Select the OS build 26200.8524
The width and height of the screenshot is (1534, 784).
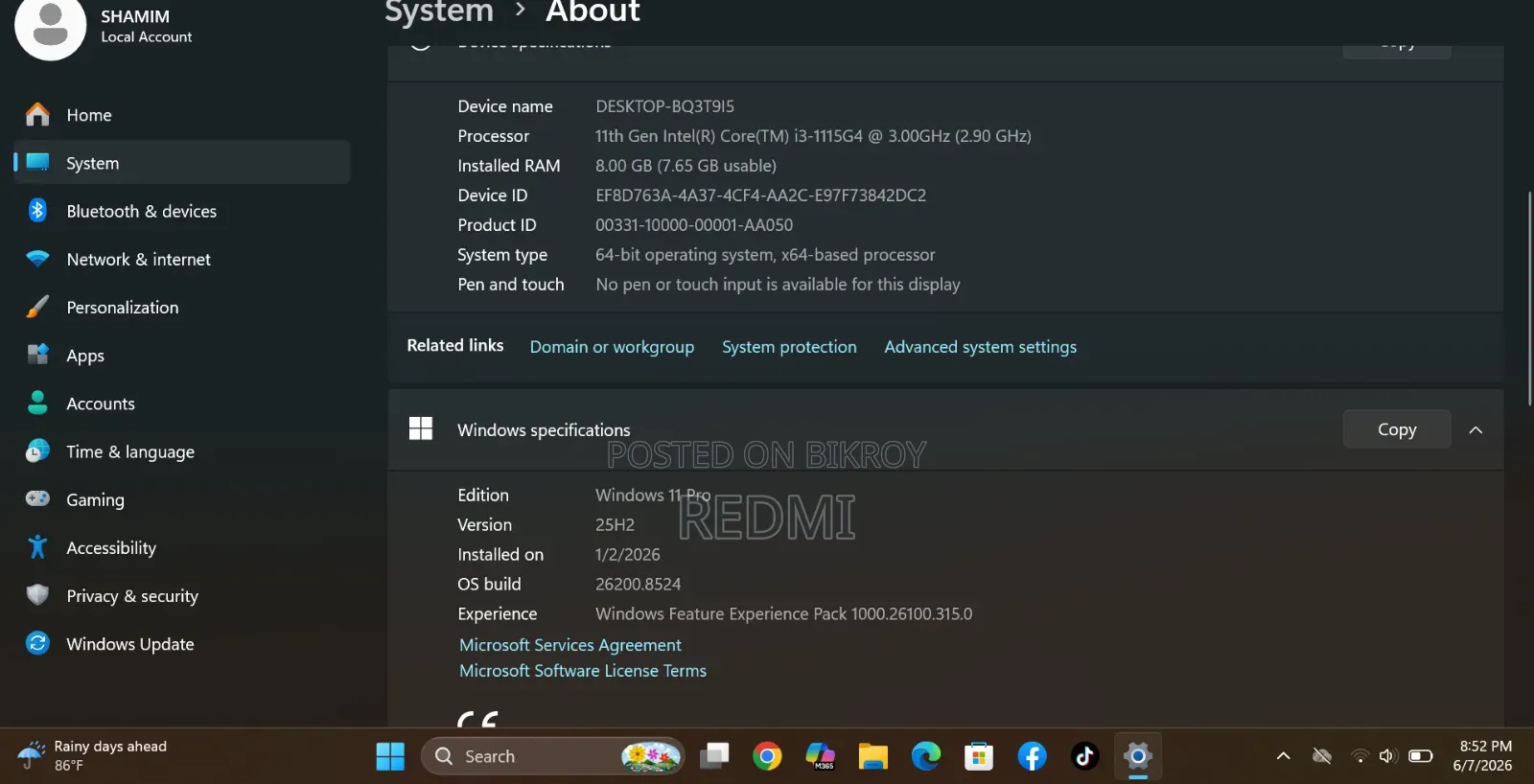(x=639, y=585)
